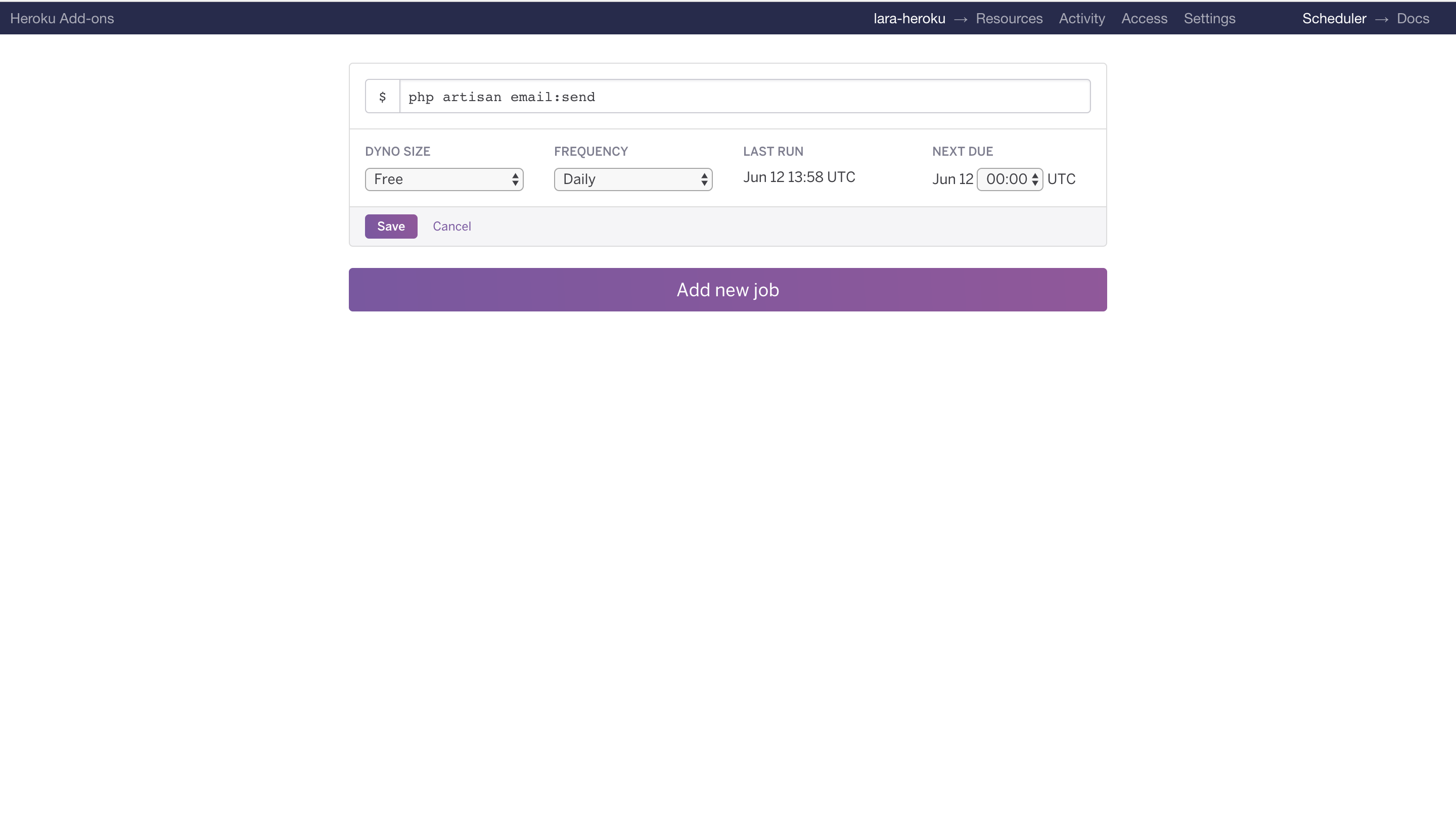
Task: Click the lara-heroku app name
Action: (x=909, y=19)
